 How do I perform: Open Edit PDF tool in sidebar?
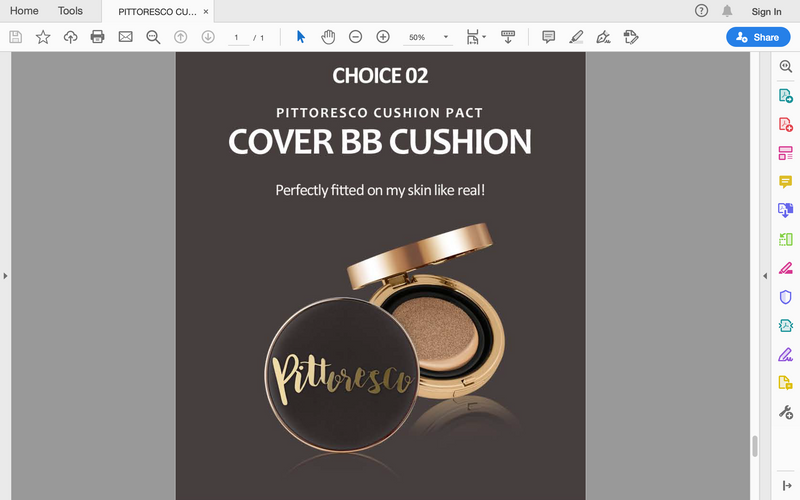786,153
